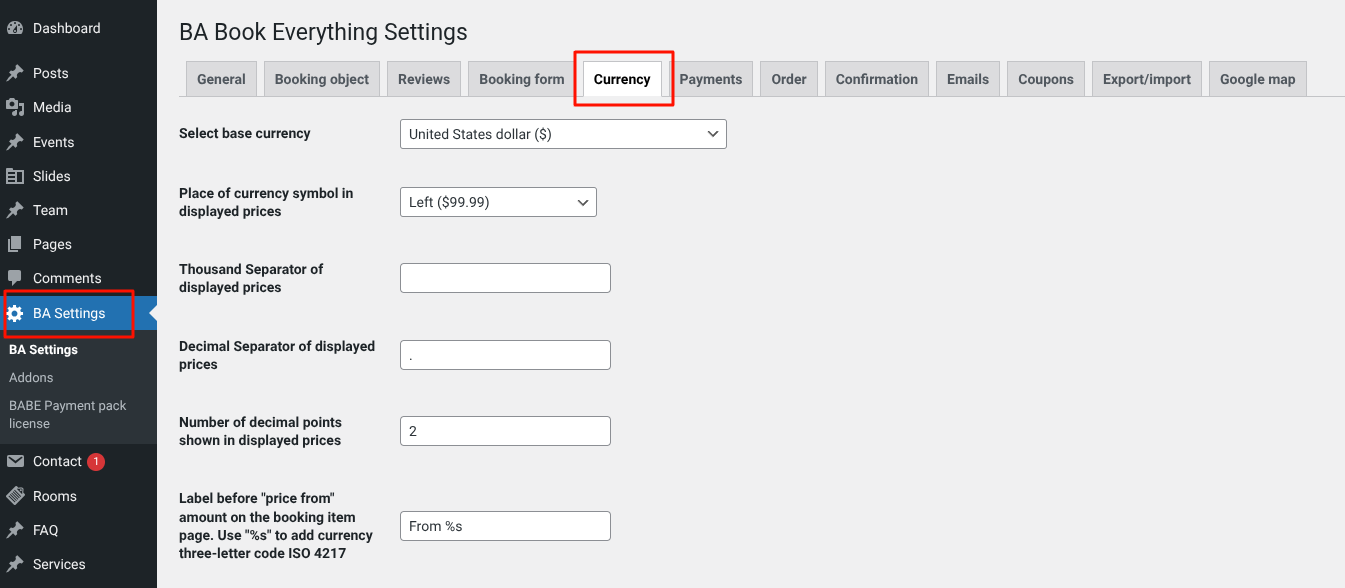This screenshot has width=1345, height=588.
Task: Select the Emails settings tab
Action: (x=968, y=79)
